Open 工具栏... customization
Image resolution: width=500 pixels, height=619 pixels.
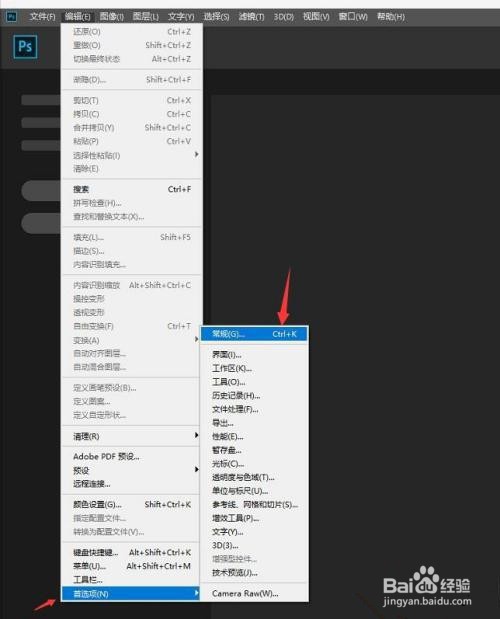coord(132,580)
